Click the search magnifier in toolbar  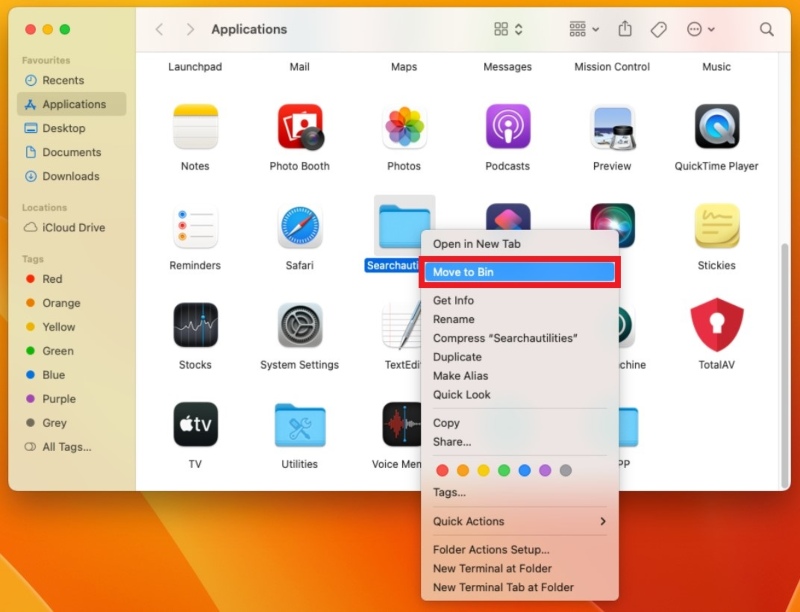[x=766, y=30]
